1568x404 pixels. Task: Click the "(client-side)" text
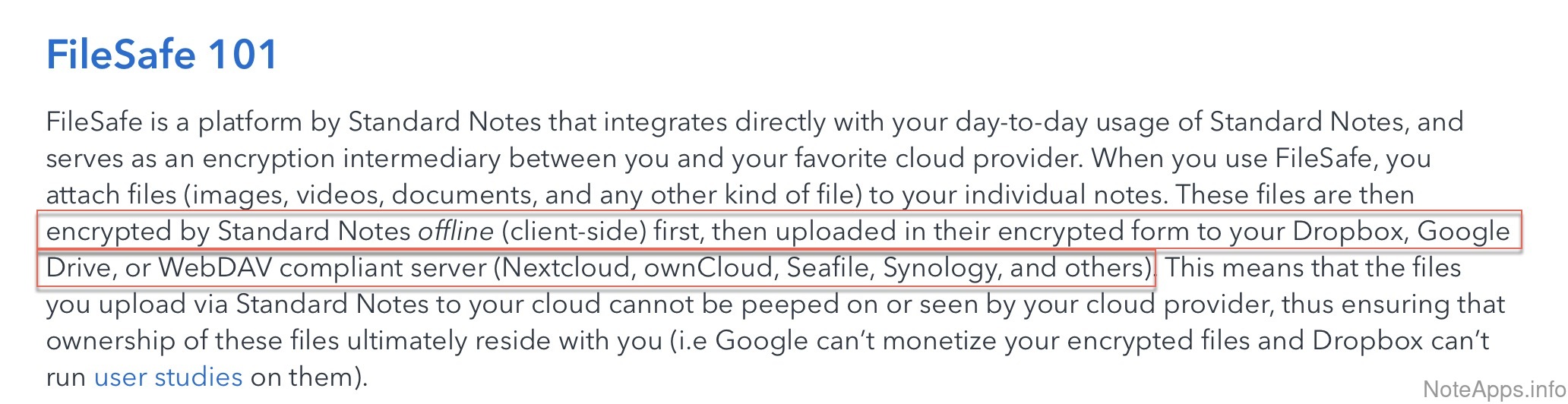click(574, 231)
